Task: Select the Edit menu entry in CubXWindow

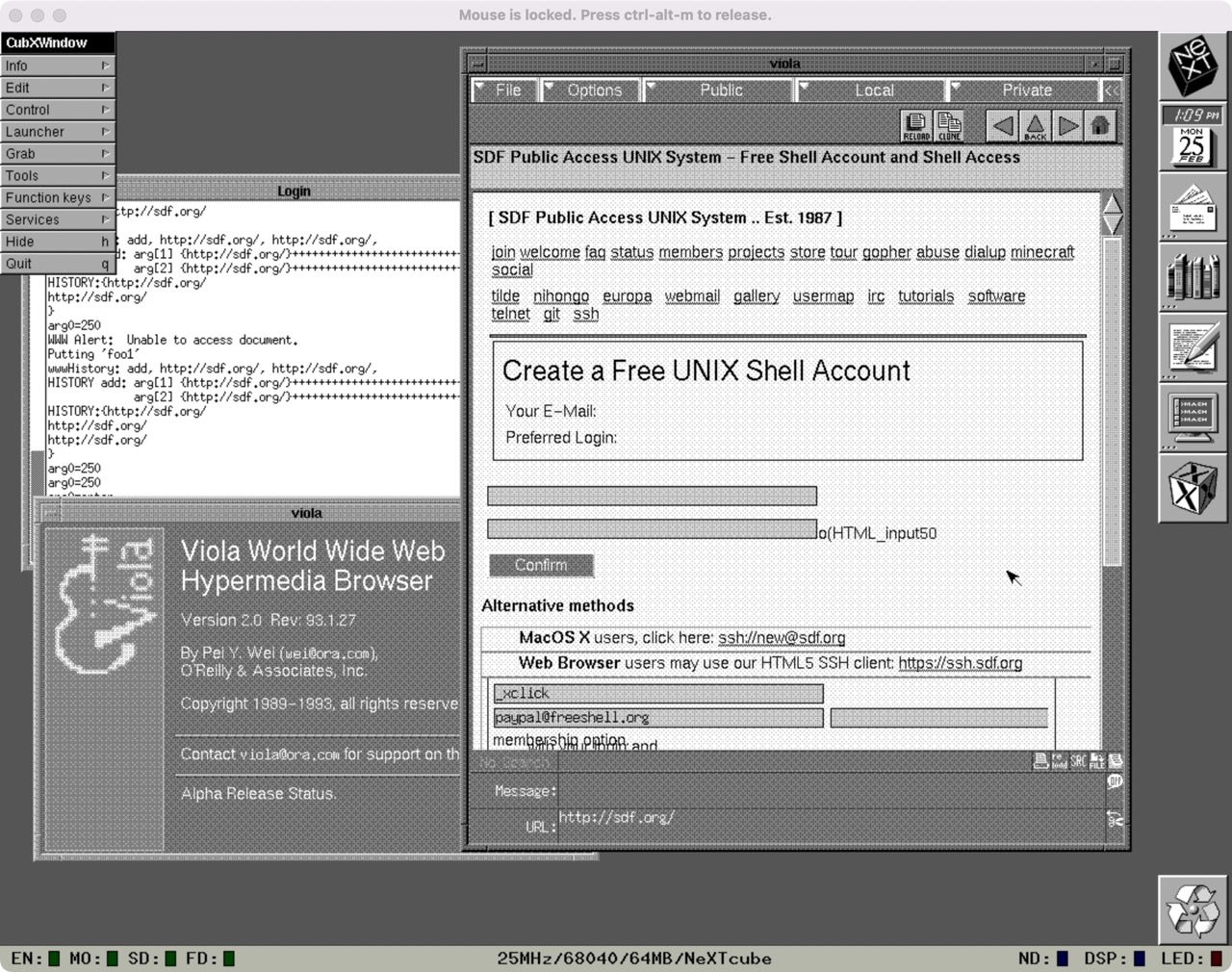Action: coord(58,88)
